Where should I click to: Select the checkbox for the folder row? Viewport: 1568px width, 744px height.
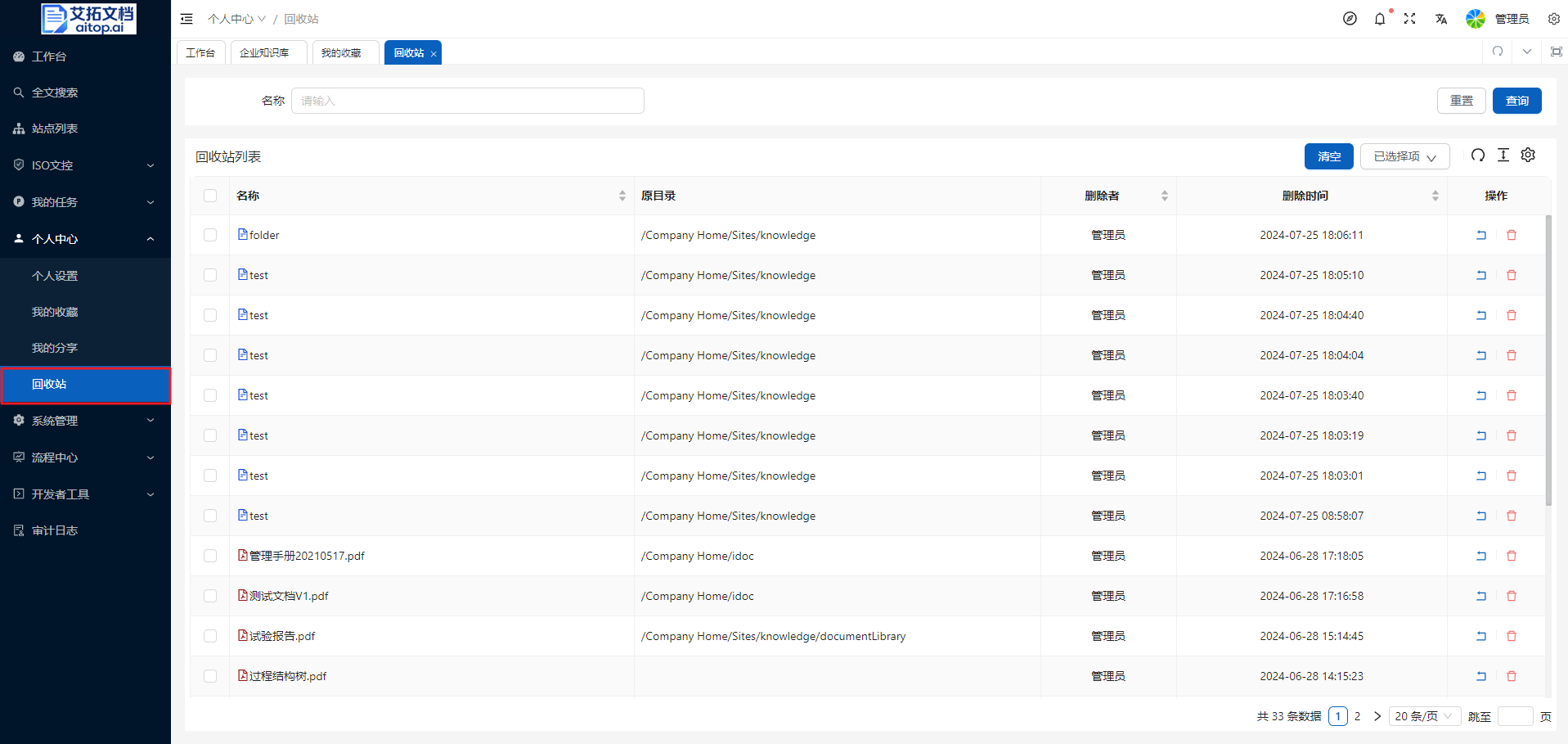(210, 235)
